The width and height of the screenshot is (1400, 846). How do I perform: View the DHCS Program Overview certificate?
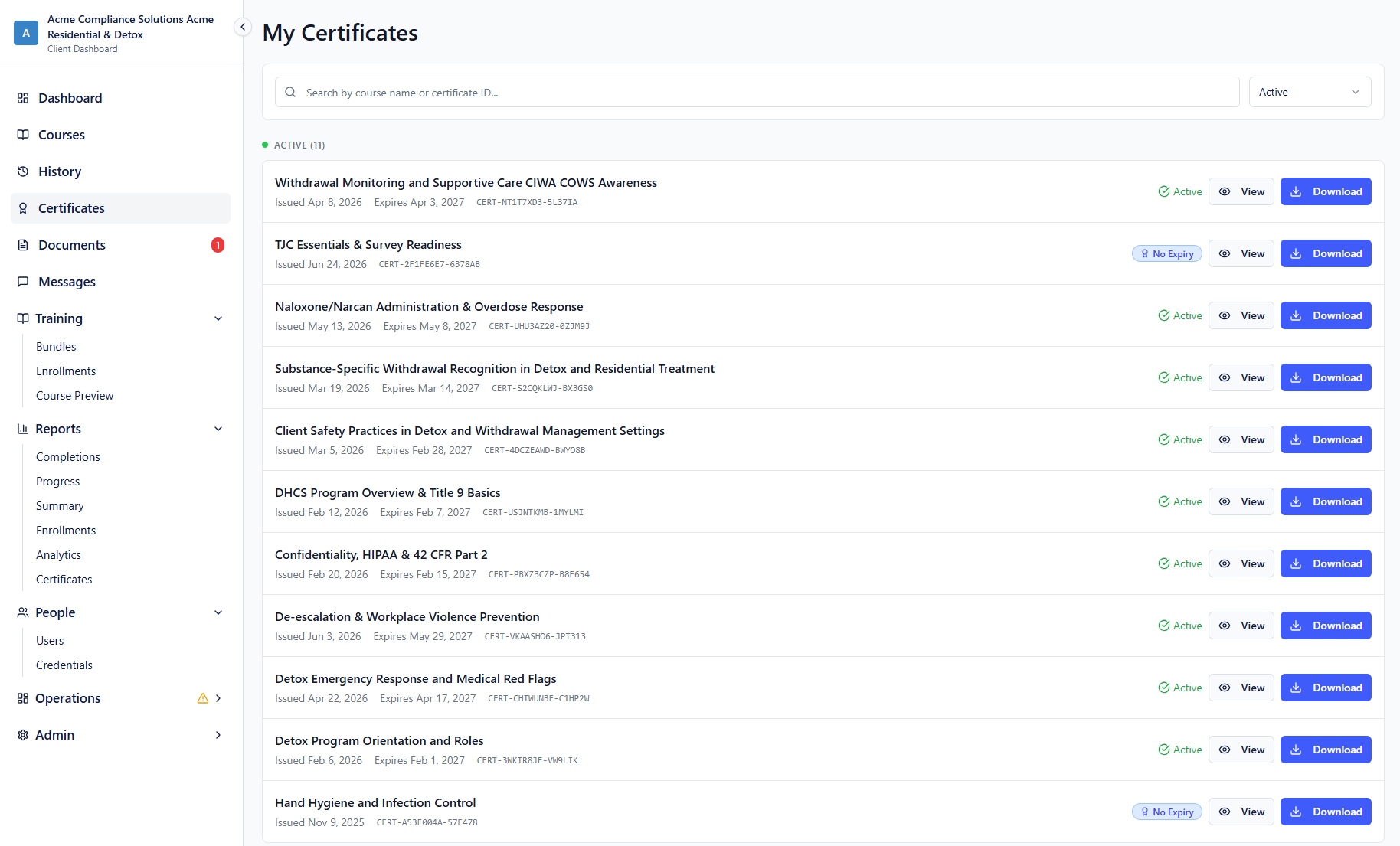click(1241, 501)
